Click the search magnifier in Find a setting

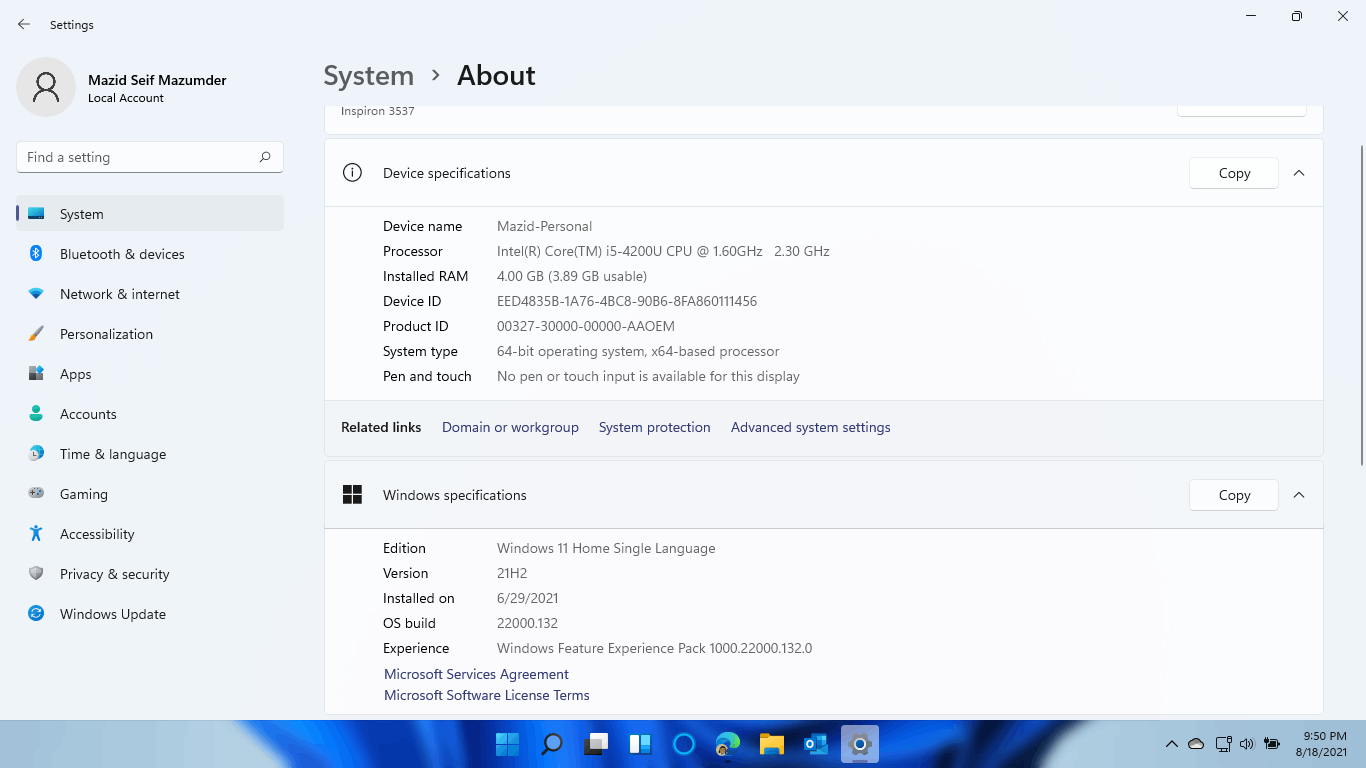pos(265,157)
